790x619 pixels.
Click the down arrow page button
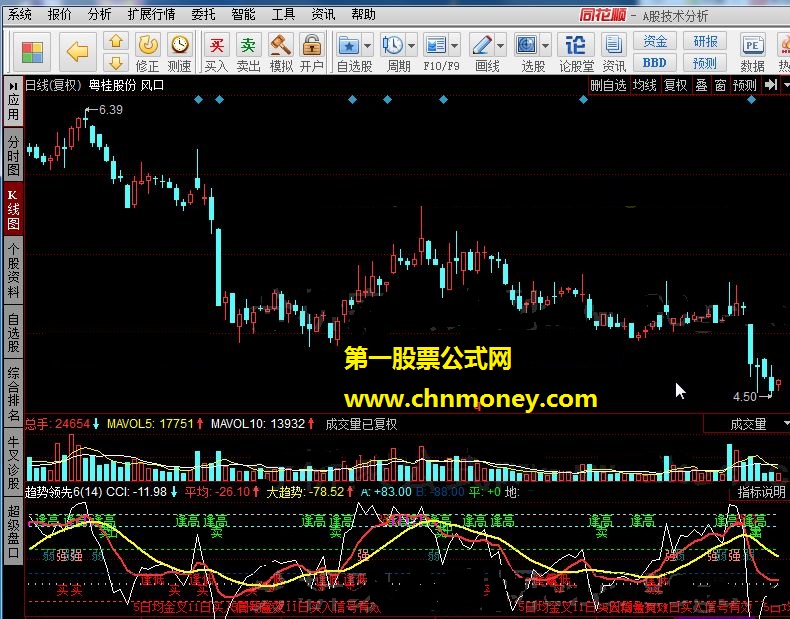(x=116, y=63)
